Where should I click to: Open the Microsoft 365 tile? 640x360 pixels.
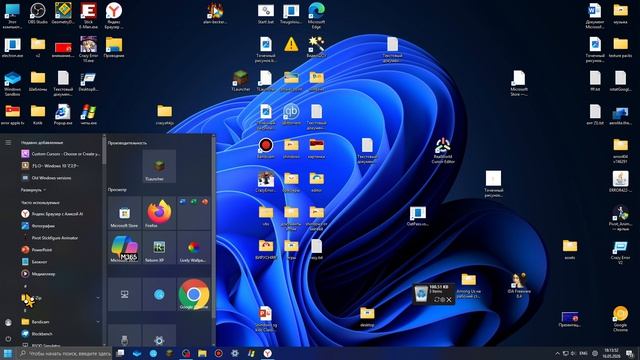[124, 248]
